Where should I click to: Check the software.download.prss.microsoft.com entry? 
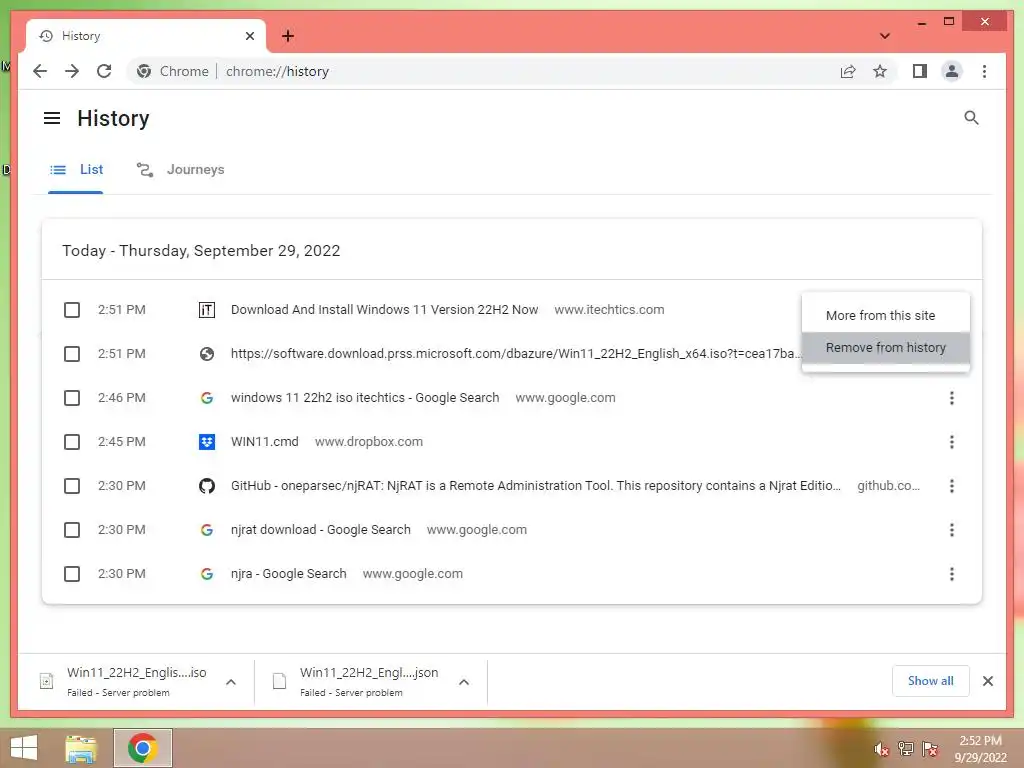click(72, 354)
